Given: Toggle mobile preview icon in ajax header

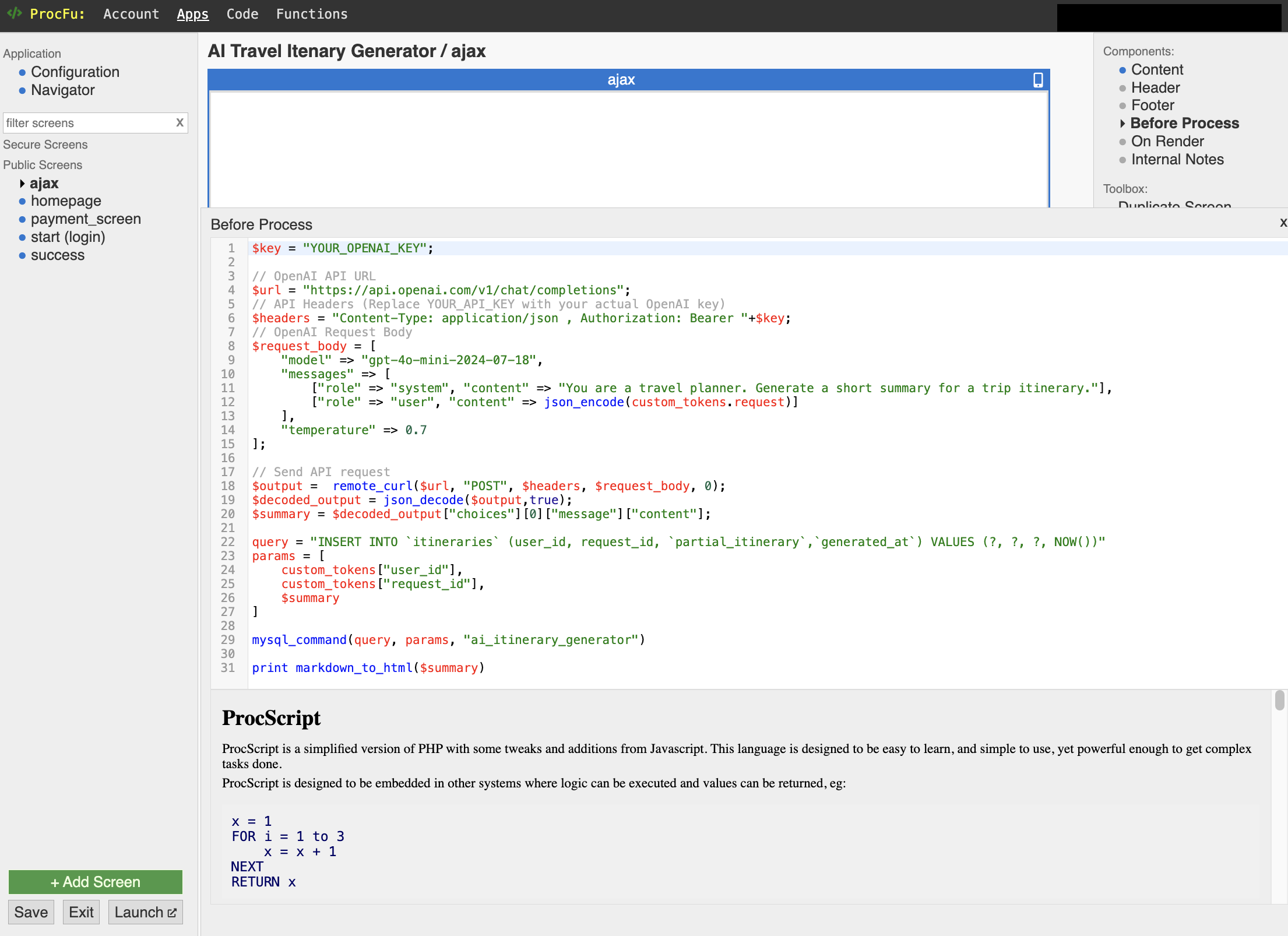Looking at the screenshot, I should click(x=1038, y=80).
